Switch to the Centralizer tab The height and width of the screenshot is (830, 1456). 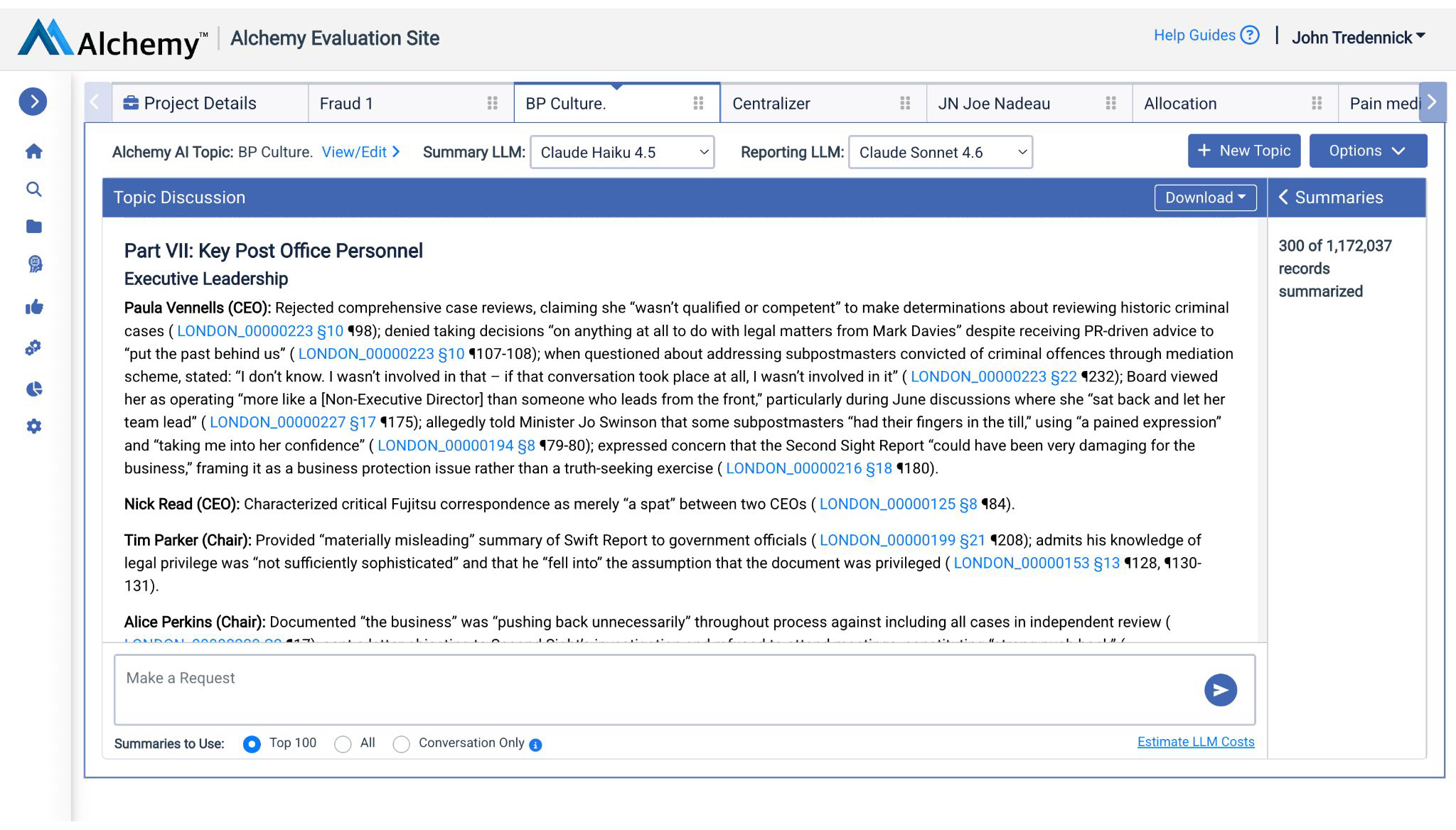click(x=771, y=104)
